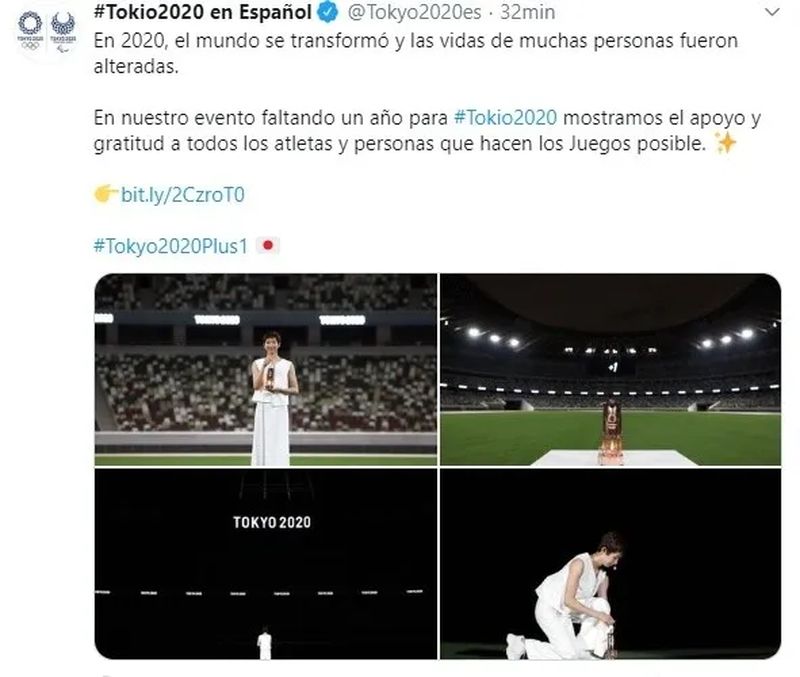The height and width of the screenshot is (677, 800).
Task: Click the pointing hand emoji
Action: point(106,194)
